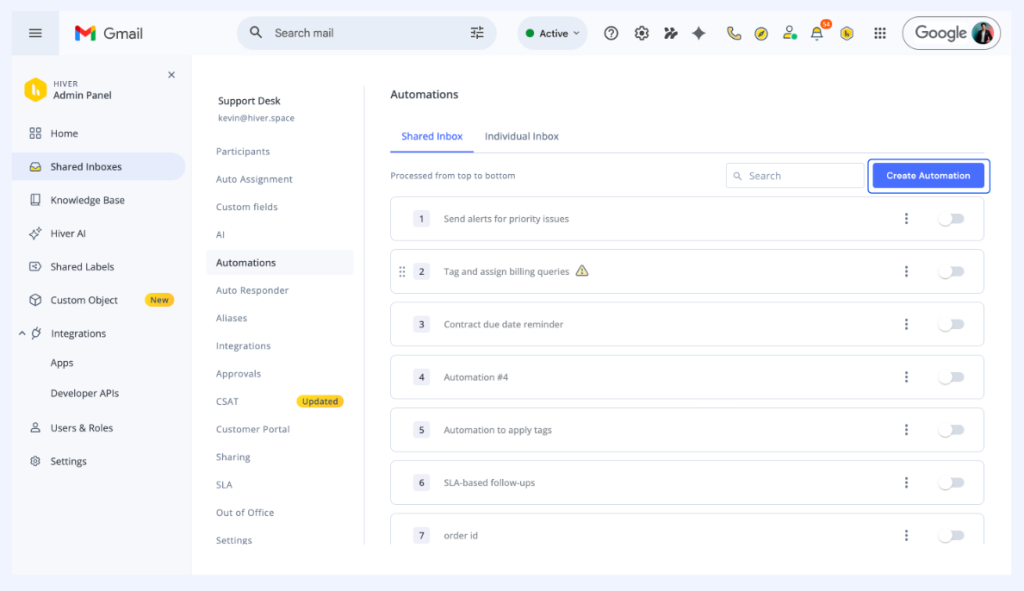Click the analytics wand icon next to settings gear
Image resolution: width=1024 pixels, height=591 pixels.
pos(671,33)
